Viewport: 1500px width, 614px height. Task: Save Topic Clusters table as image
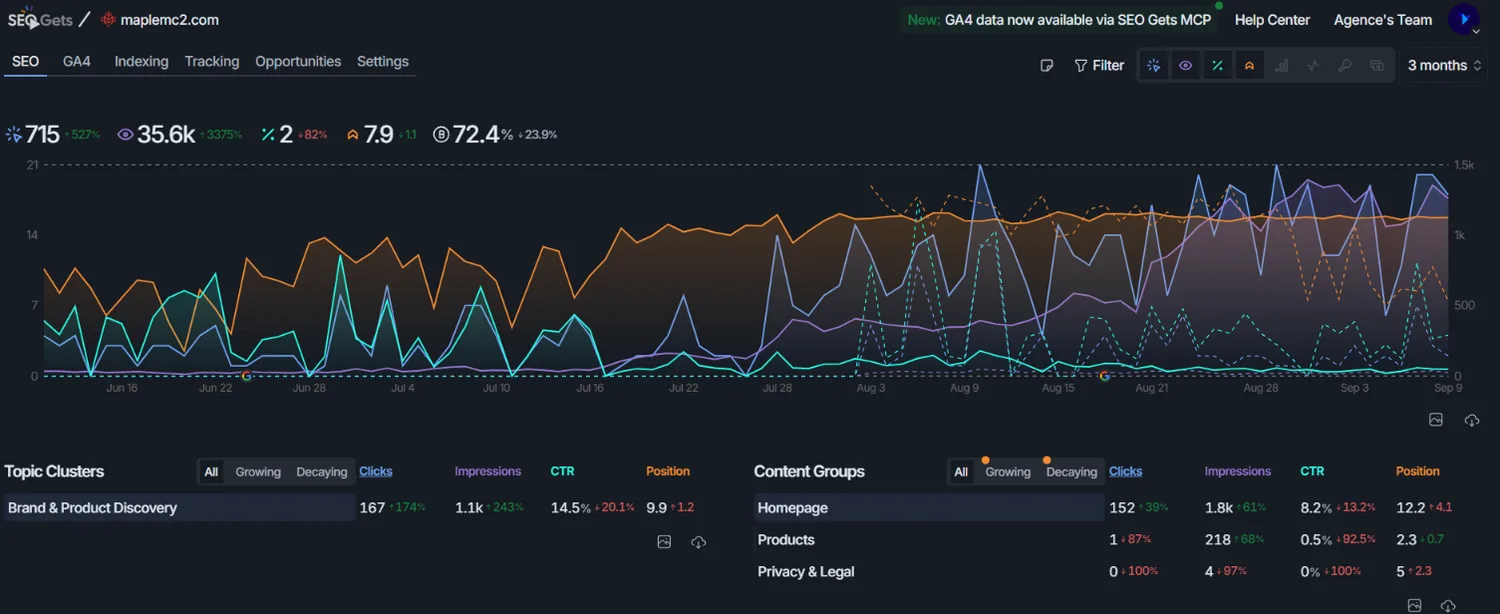click(x=664, y=542)
